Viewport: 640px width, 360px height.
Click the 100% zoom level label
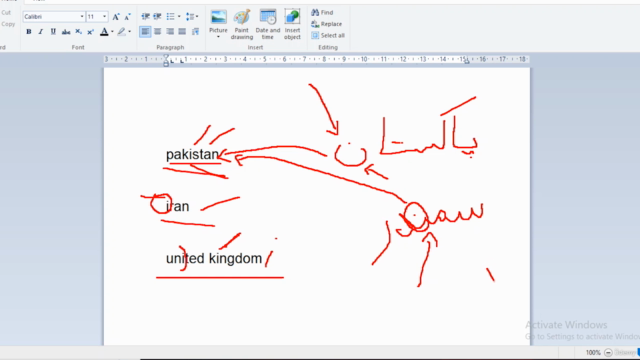pyautogui.click(x=593, y=353)
